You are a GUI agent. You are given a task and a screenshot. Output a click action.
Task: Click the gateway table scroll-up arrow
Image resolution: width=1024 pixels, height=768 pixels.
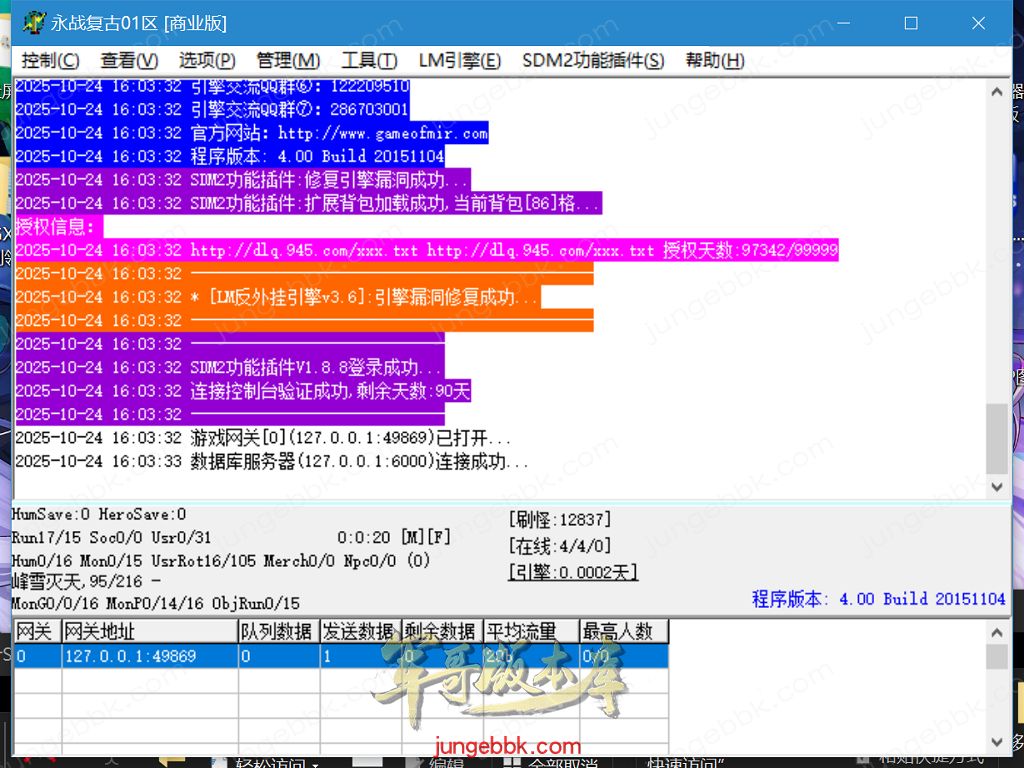coord(997,633)
